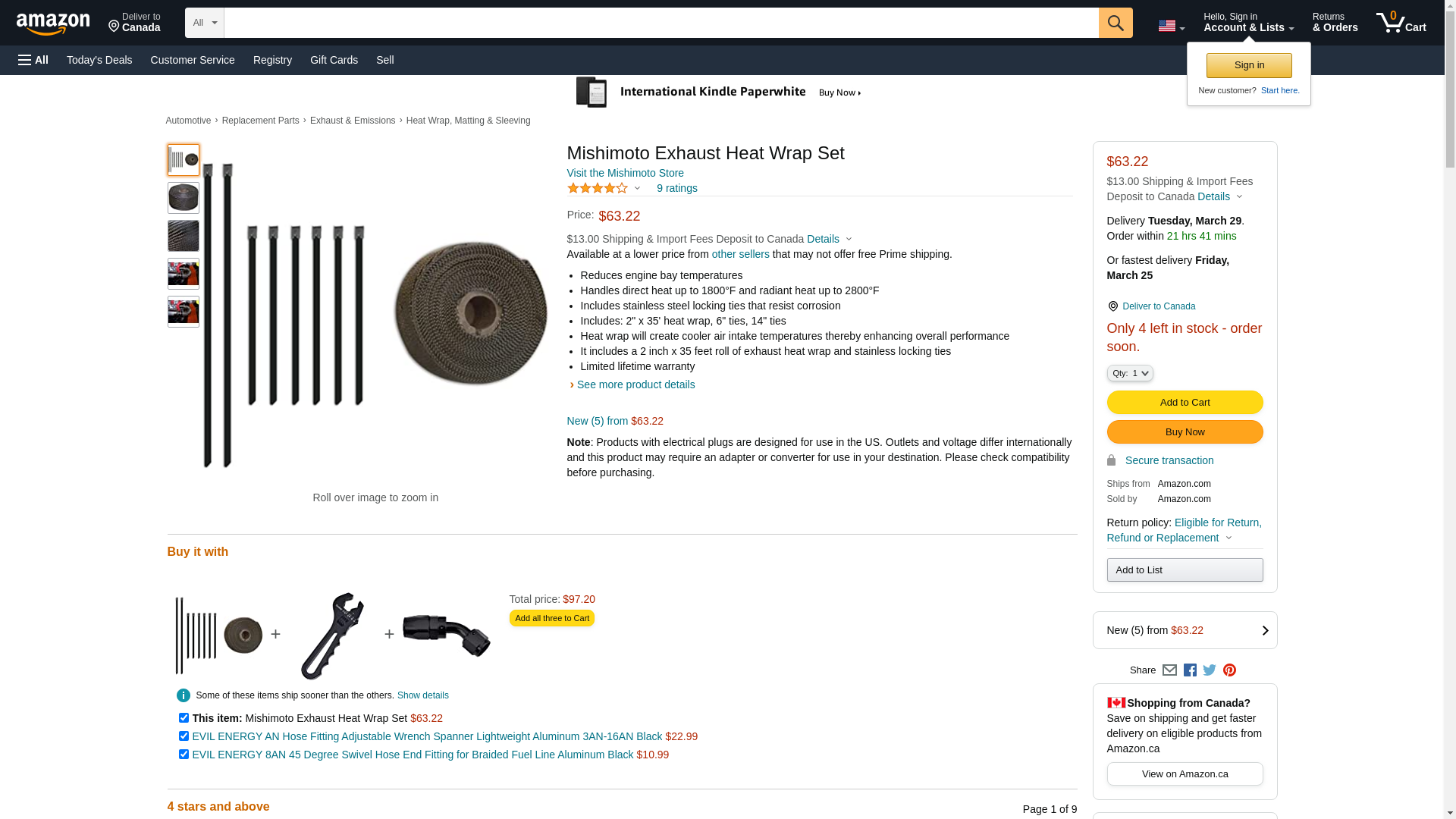Open the country flag language dropdown

click(1171, 27)
